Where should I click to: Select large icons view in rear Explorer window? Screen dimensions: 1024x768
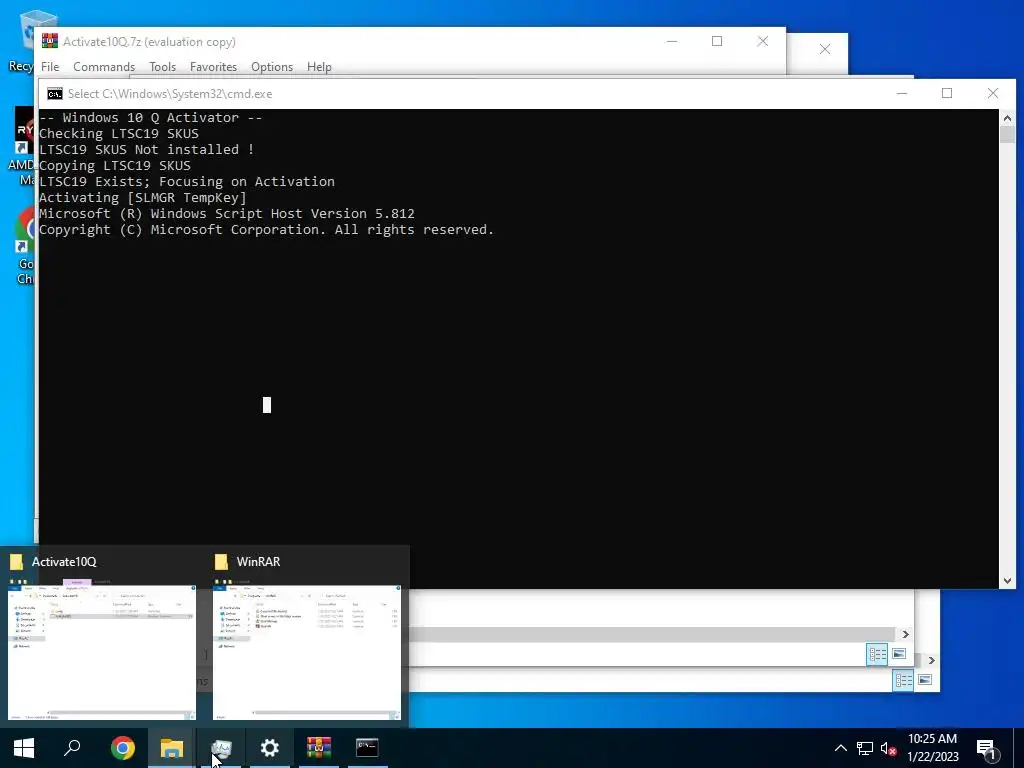pyautogui.click(x=925, y=680)
